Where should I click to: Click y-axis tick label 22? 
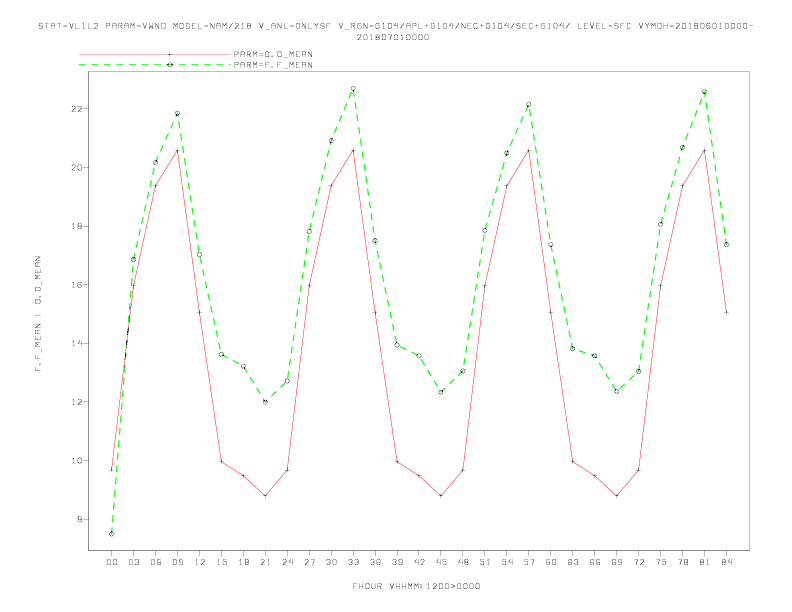coord(77,109)
